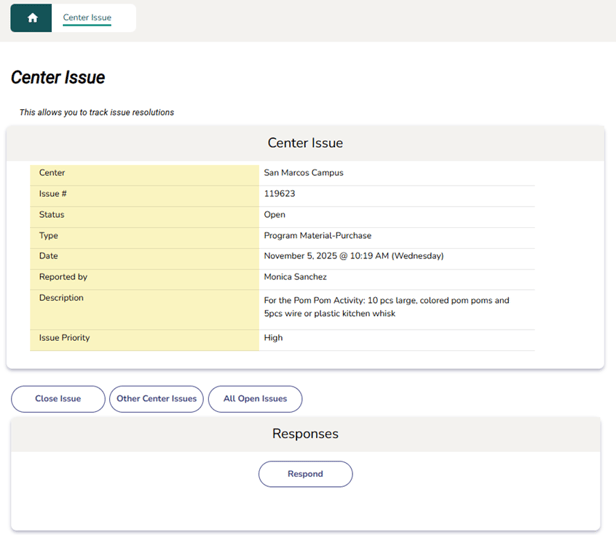Click the Pom Pom Activity description text
This screenshot has width=616, height=535.
point(386,306)
